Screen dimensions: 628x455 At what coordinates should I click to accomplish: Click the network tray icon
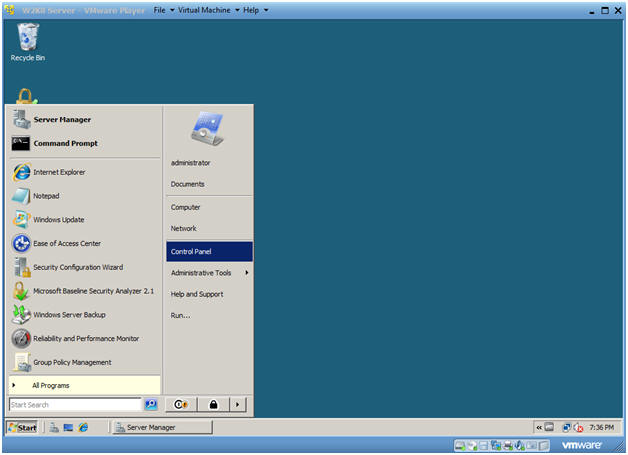click(566, 427)
